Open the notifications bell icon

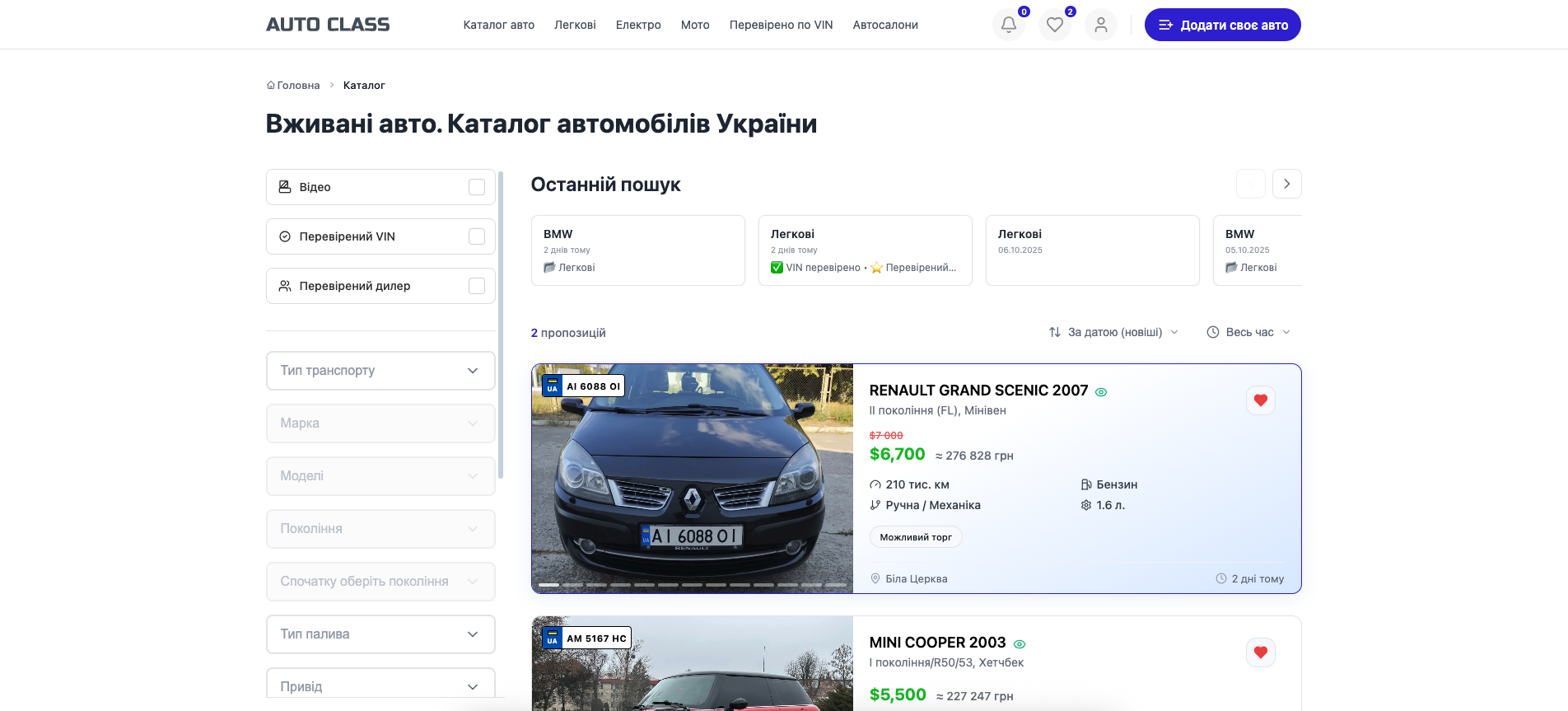click(x=1008, y=25)
